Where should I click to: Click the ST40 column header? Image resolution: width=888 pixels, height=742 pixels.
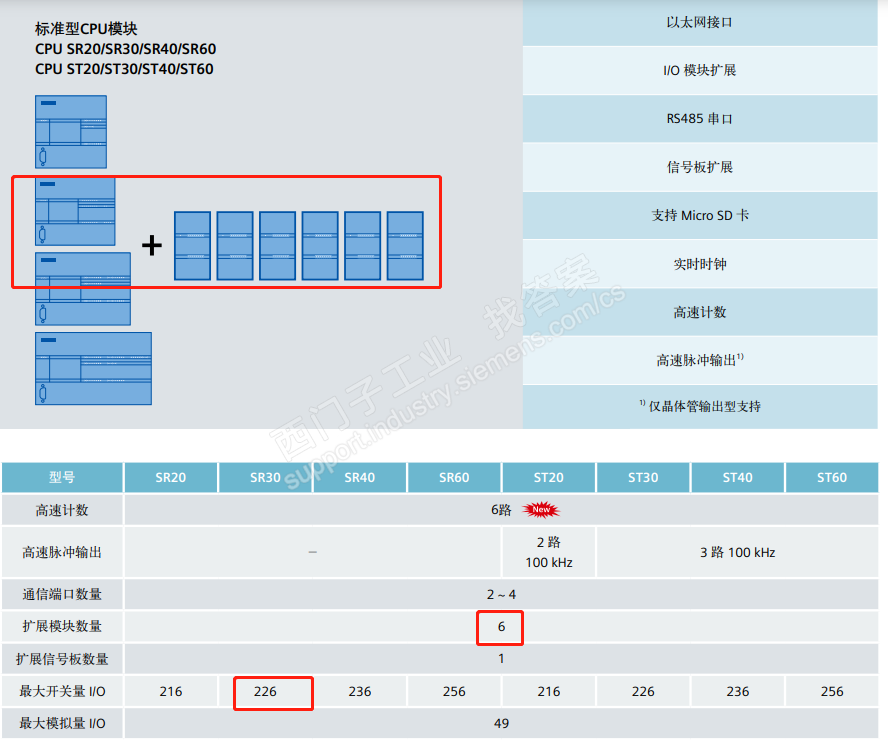point(737,477)
